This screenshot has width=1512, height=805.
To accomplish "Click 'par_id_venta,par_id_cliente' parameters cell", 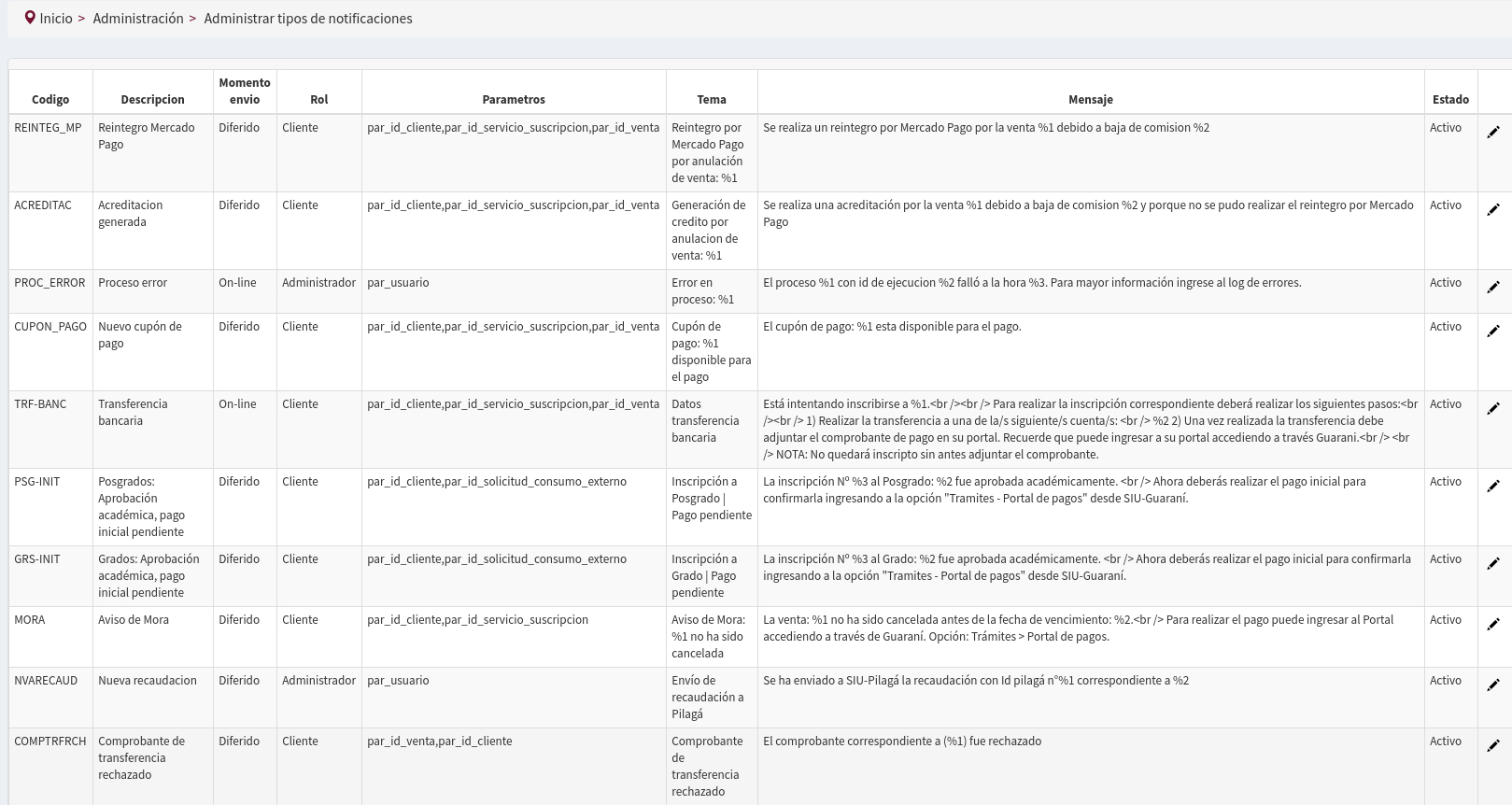I will (440, 741).
